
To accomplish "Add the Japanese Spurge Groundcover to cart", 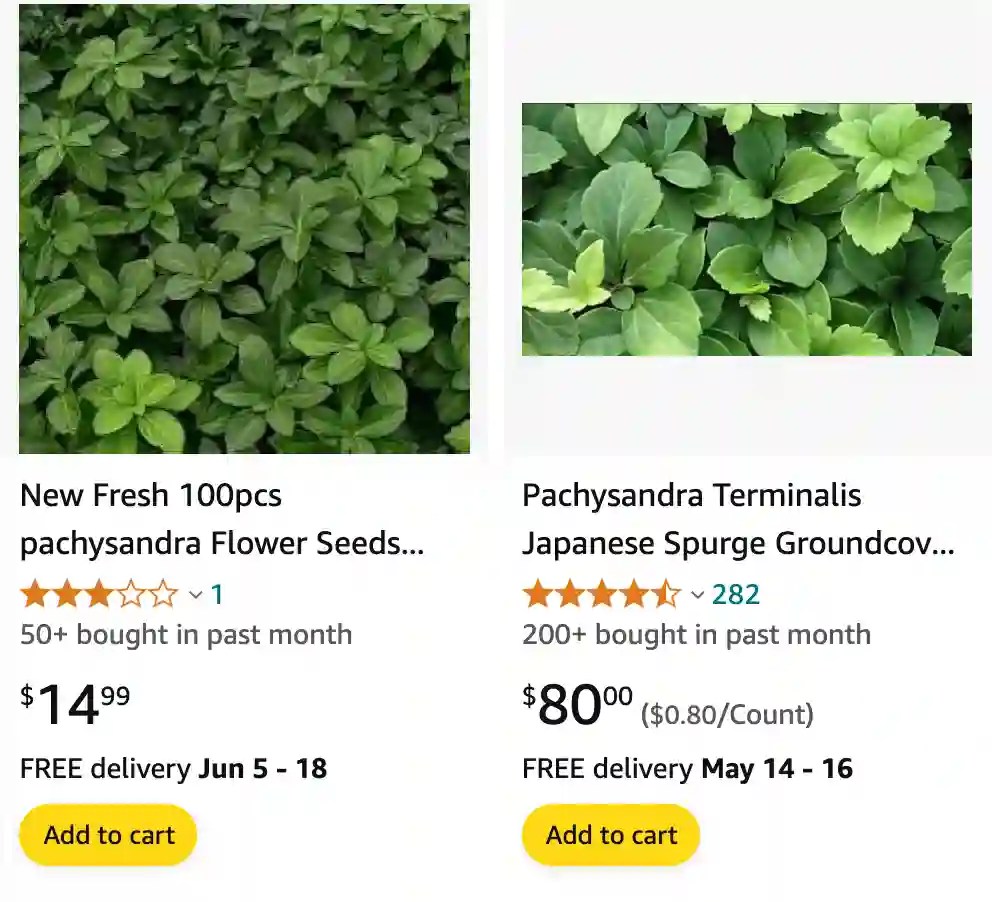I will tap(609, 834).
